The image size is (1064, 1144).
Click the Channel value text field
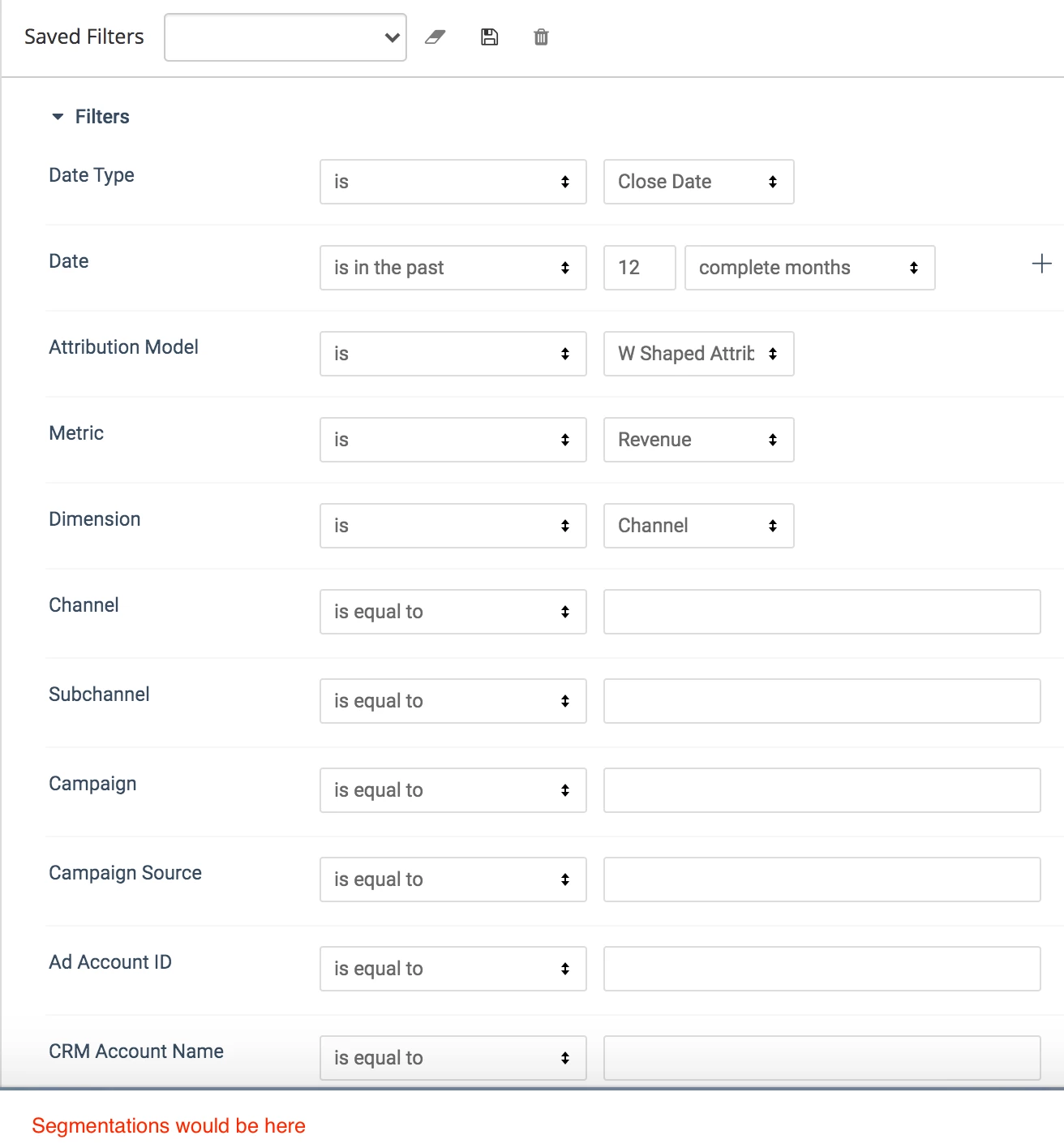(x=822, y=612)
